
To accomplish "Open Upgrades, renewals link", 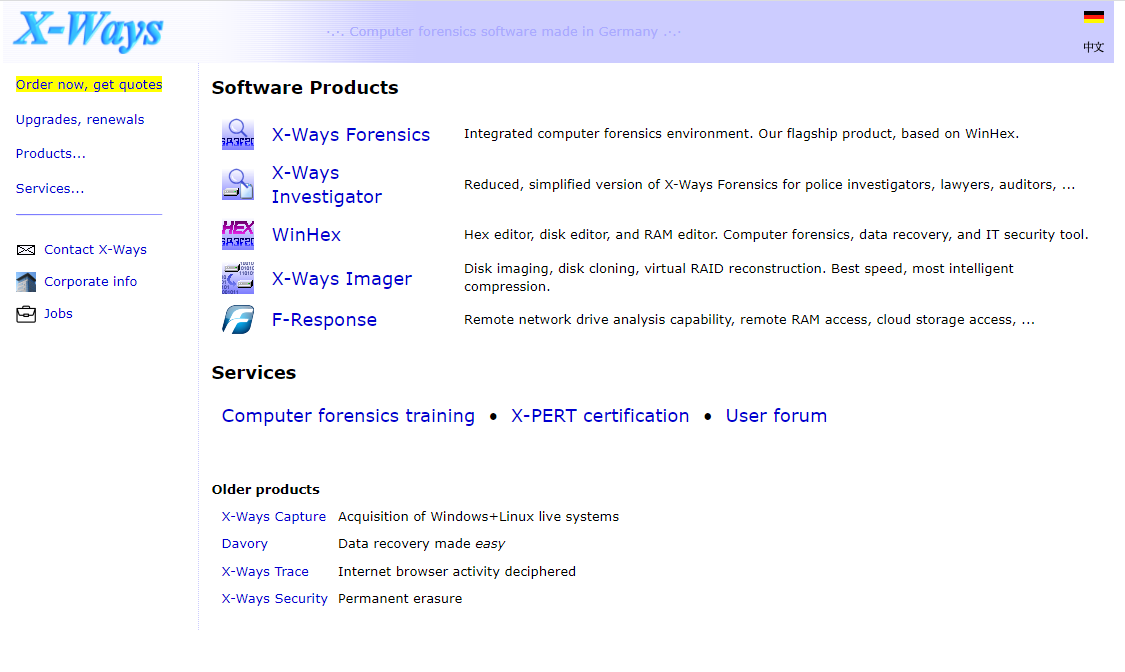I will 80,120.
